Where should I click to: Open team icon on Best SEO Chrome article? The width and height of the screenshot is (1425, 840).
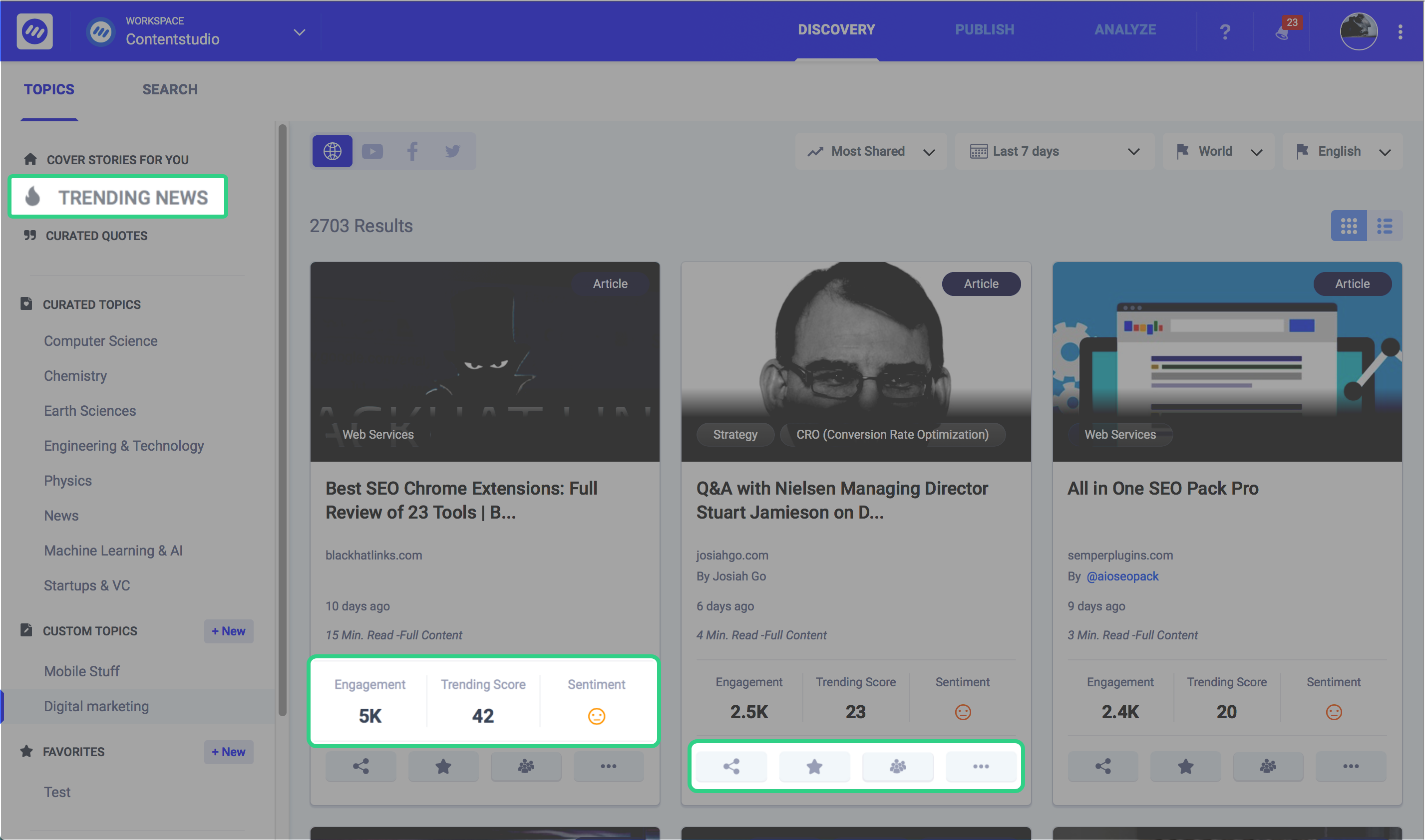click(526, 767)
